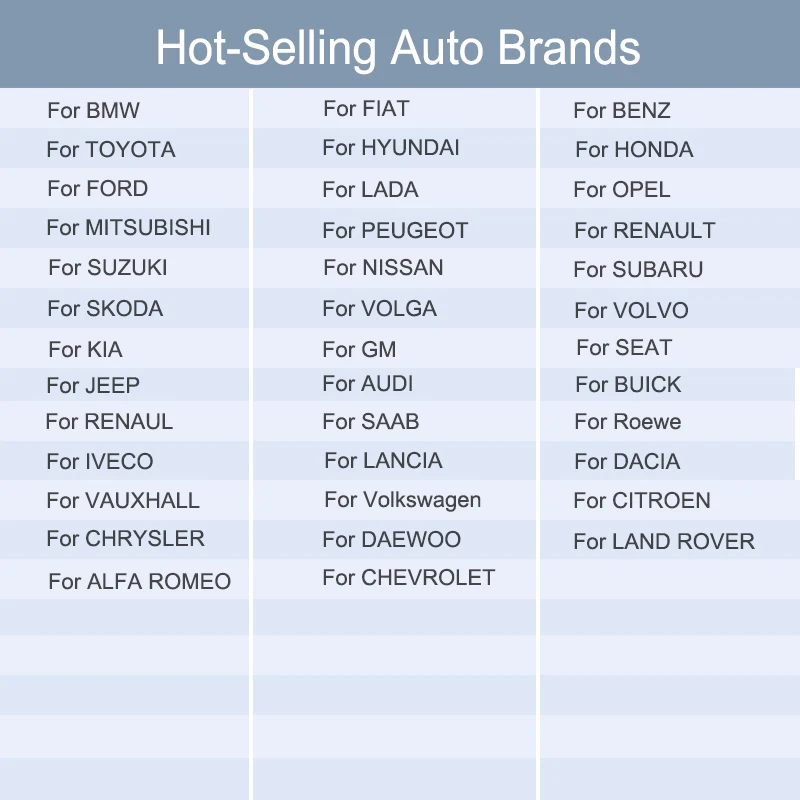Click the 'For HYUNDAI' text

(391, 148)
